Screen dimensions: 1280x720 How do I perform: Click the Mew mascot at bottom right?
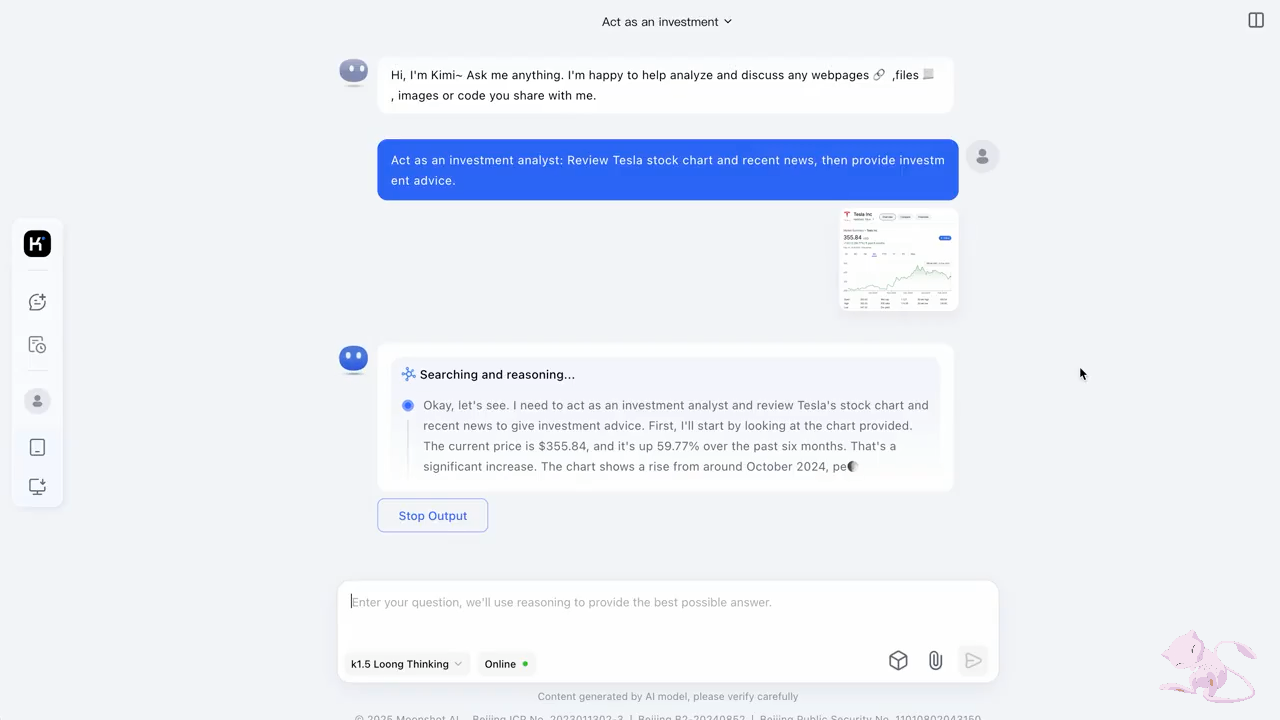(x=1208, y=665)
